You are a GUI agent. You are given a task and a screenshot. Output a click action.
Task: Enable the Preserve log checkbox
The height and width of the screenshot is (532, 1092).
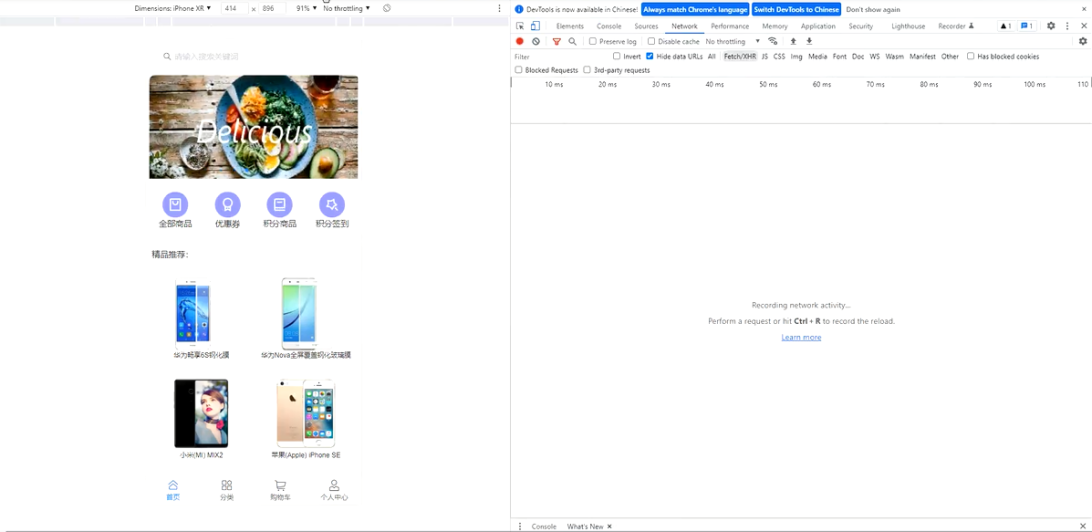click(593, 41)
